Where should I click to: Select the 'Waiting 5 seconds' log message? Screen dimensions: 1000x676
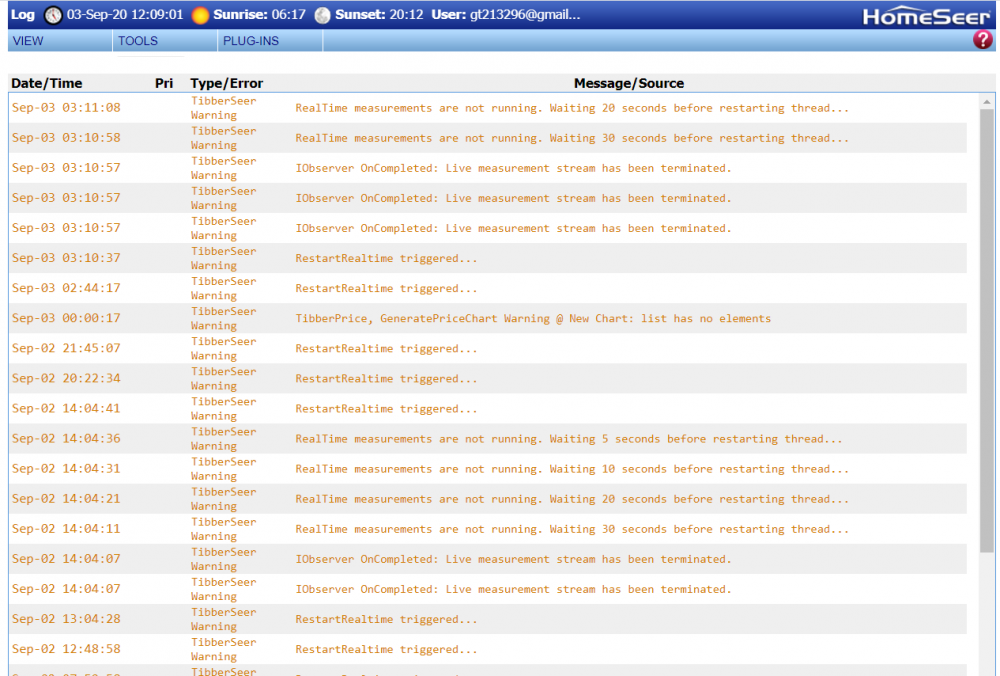click(568, 439)
